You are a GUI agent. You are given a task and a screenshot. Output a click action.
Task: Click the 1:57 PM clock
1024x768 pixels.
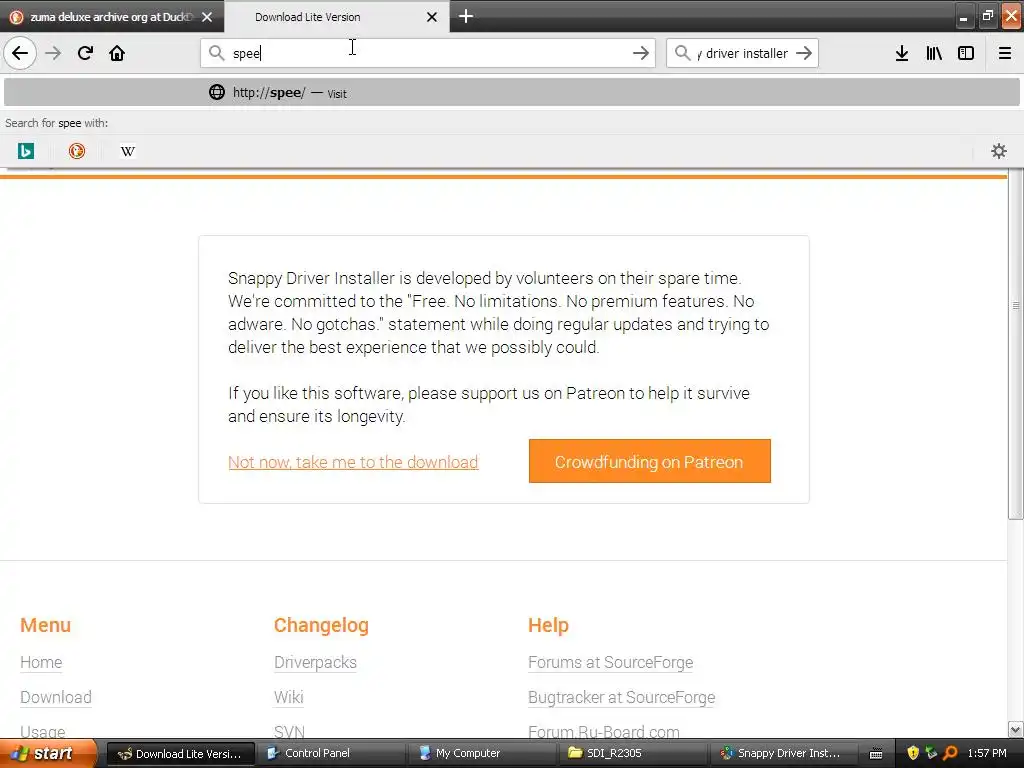pos(987,753)
